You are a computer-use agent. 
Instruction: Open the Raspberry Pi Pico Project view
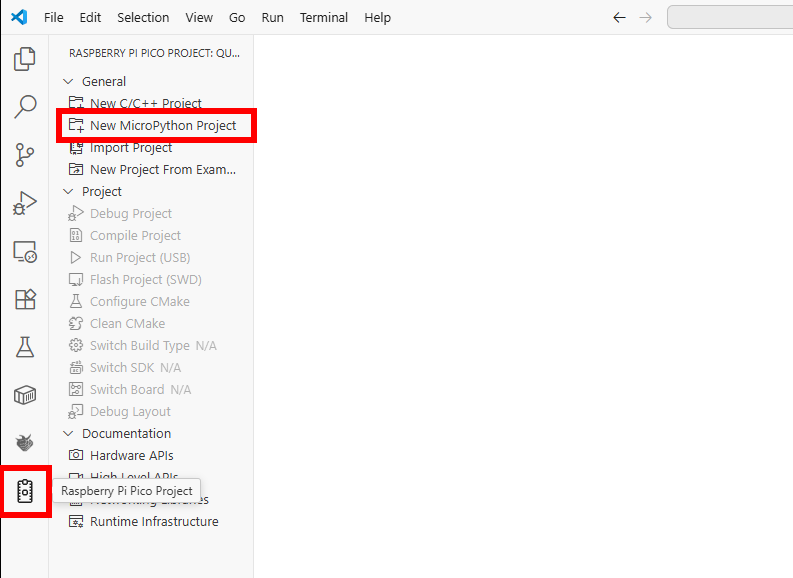click(25, 491)
